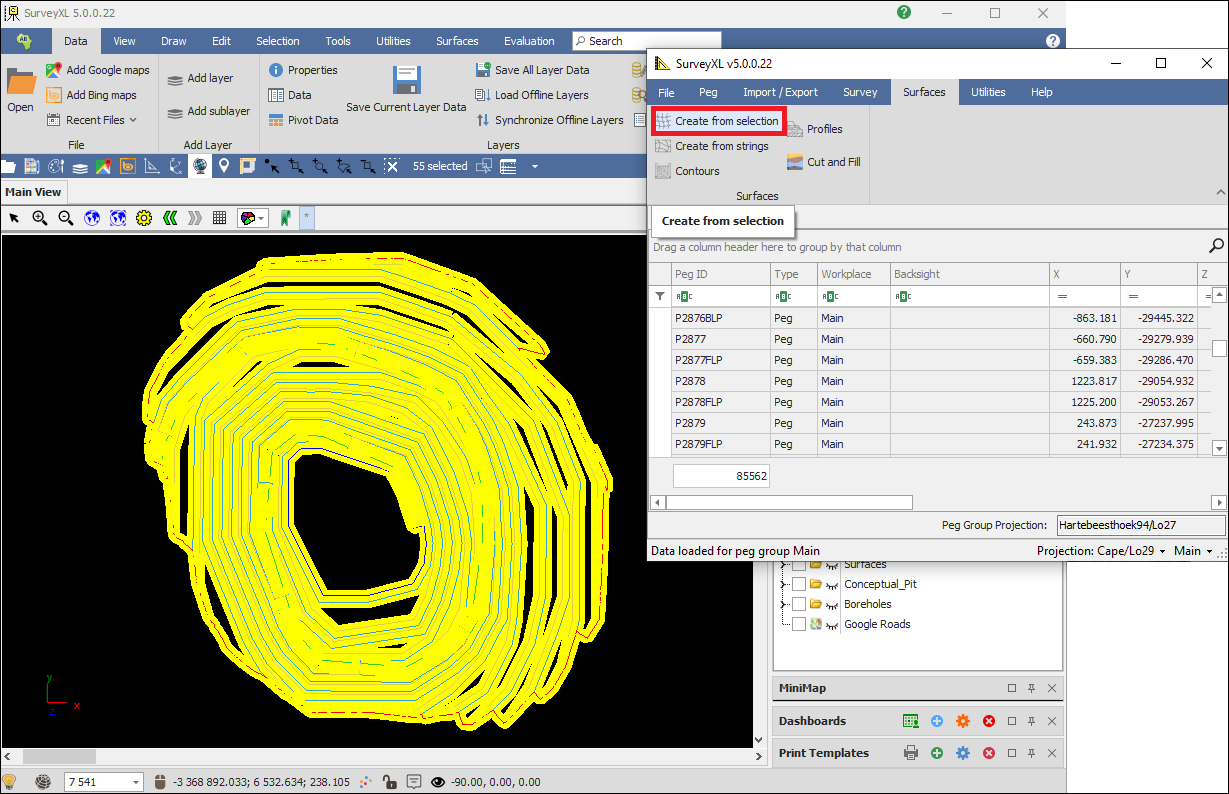The image size is (1229, 794).
Task: Expand the Boreholes tree node
Action: click(783, 604)
